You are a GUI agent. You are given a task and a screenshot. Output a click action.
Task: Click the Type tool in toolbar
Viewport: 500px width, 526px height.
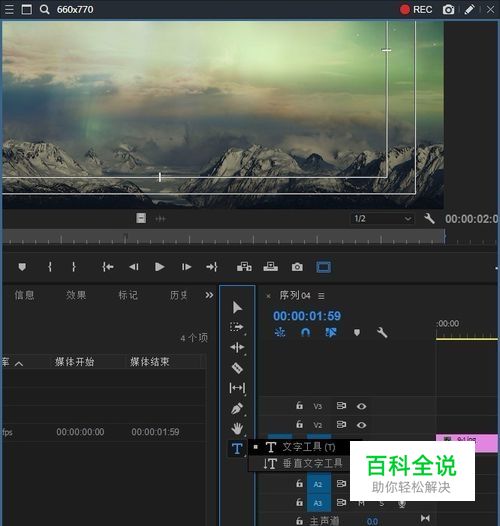pyautogui.click(x=237, y=449)
